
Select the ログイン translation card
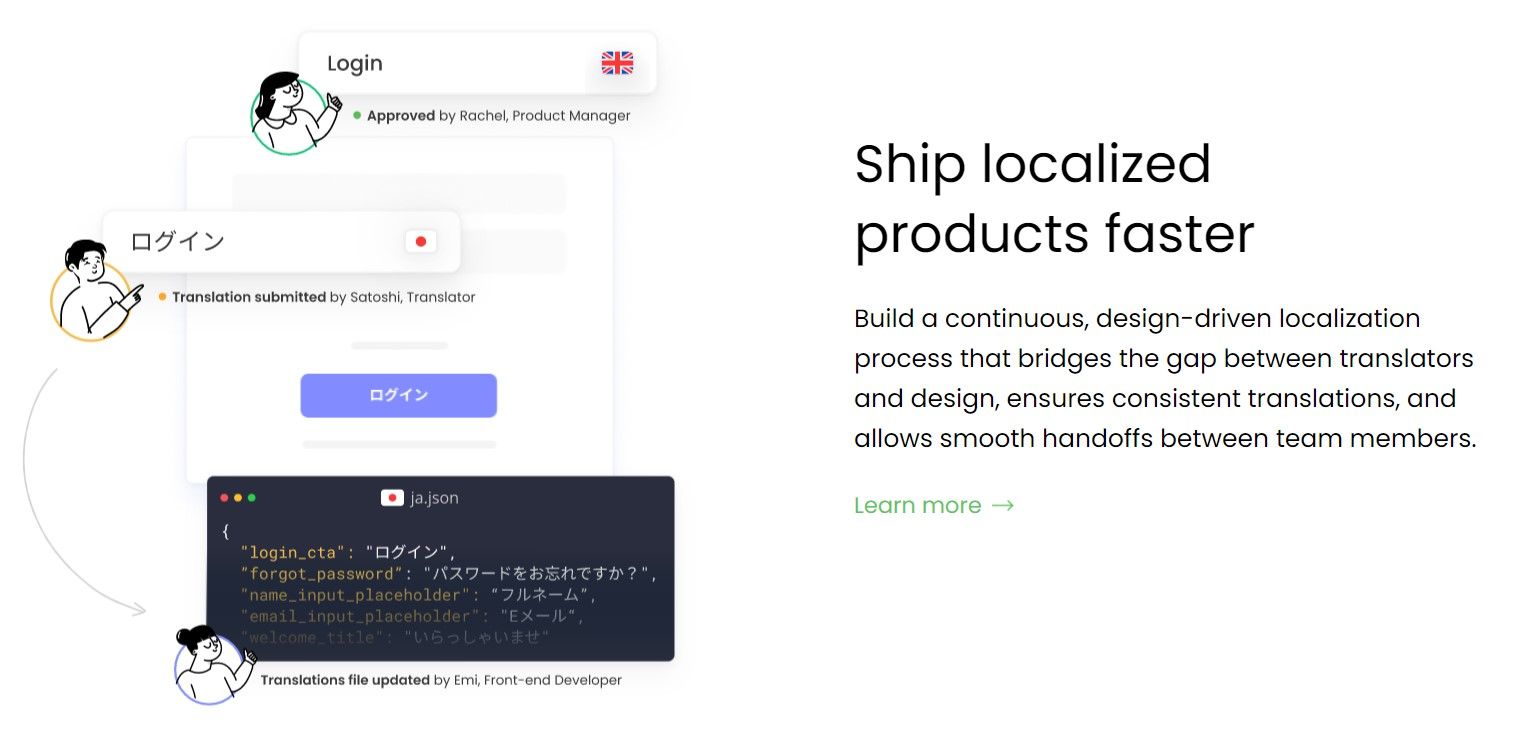[281, 241]
